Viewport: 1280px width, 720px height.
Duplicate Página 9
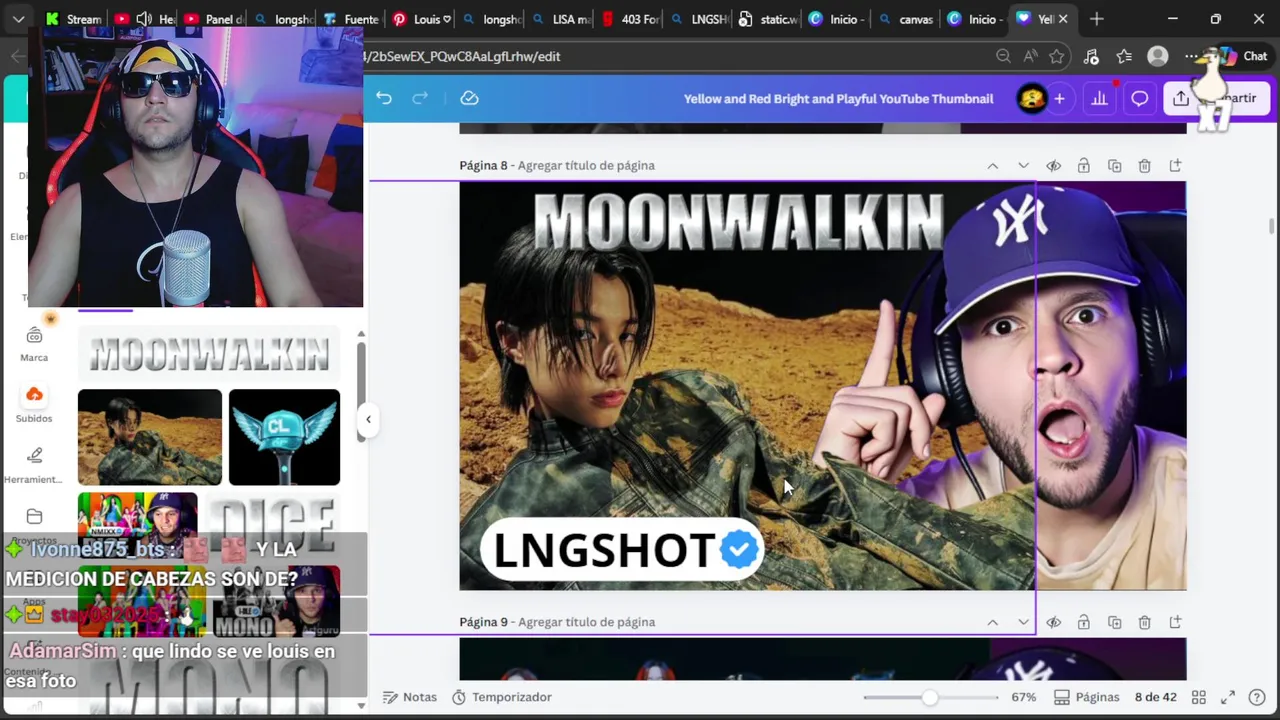click(1114, 622)
